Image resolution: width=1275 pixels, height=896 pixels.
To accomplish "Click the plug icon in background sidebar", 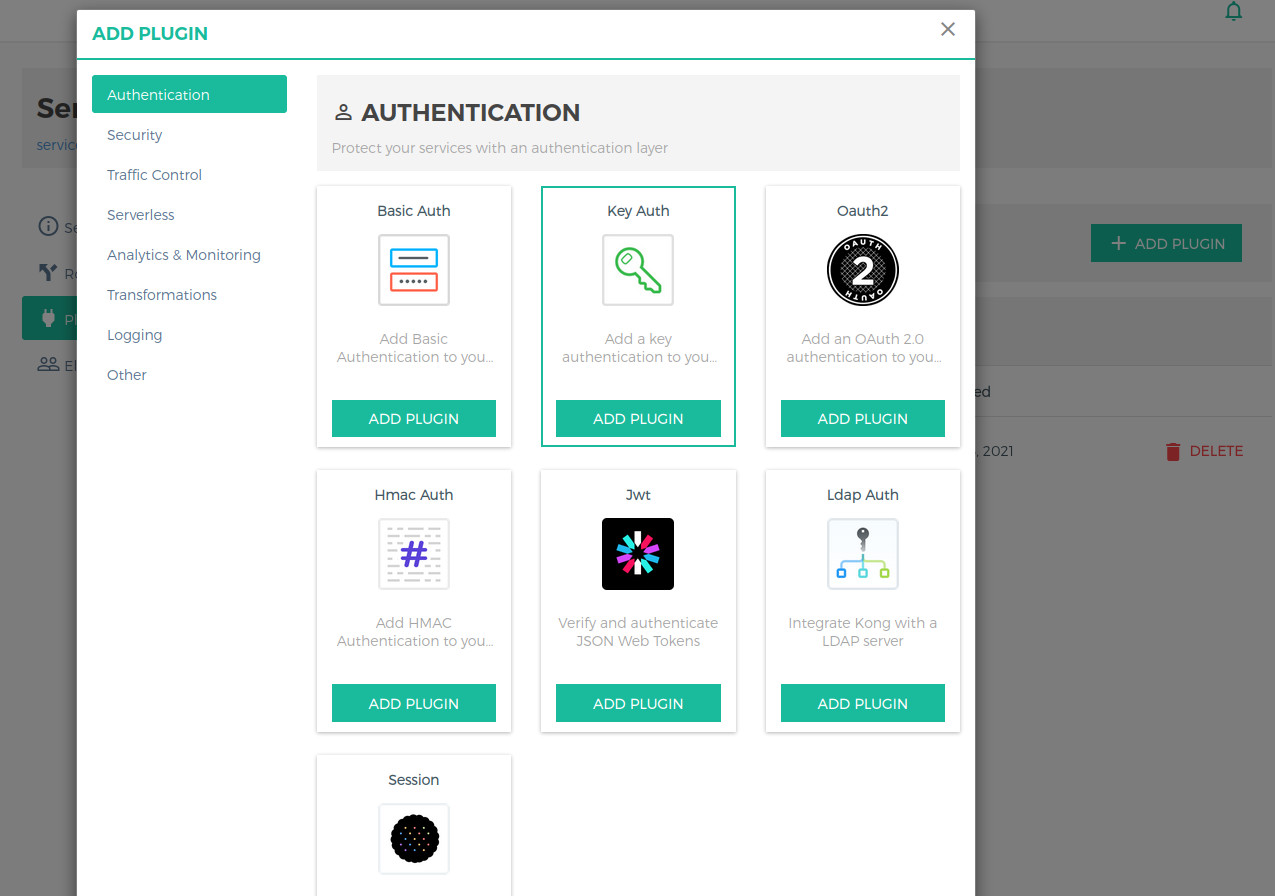I will pos(47,319).
